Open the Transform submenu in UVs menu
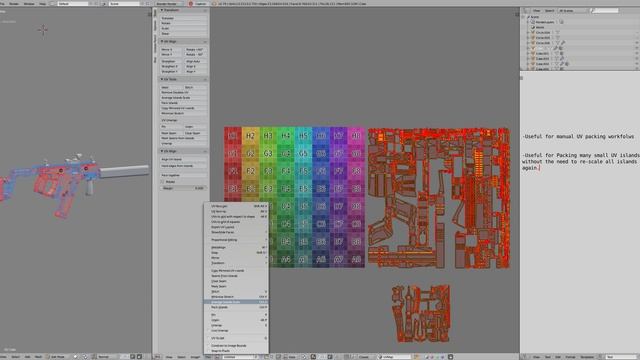640x360 pixels. (236, 263)
